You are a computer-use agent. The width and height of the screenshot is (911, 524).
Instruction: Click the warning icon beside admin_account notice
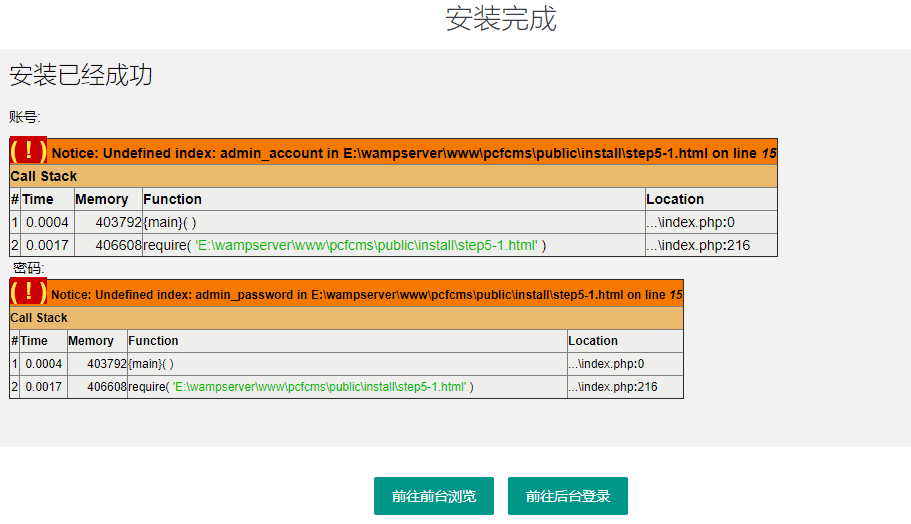[28, 151]
